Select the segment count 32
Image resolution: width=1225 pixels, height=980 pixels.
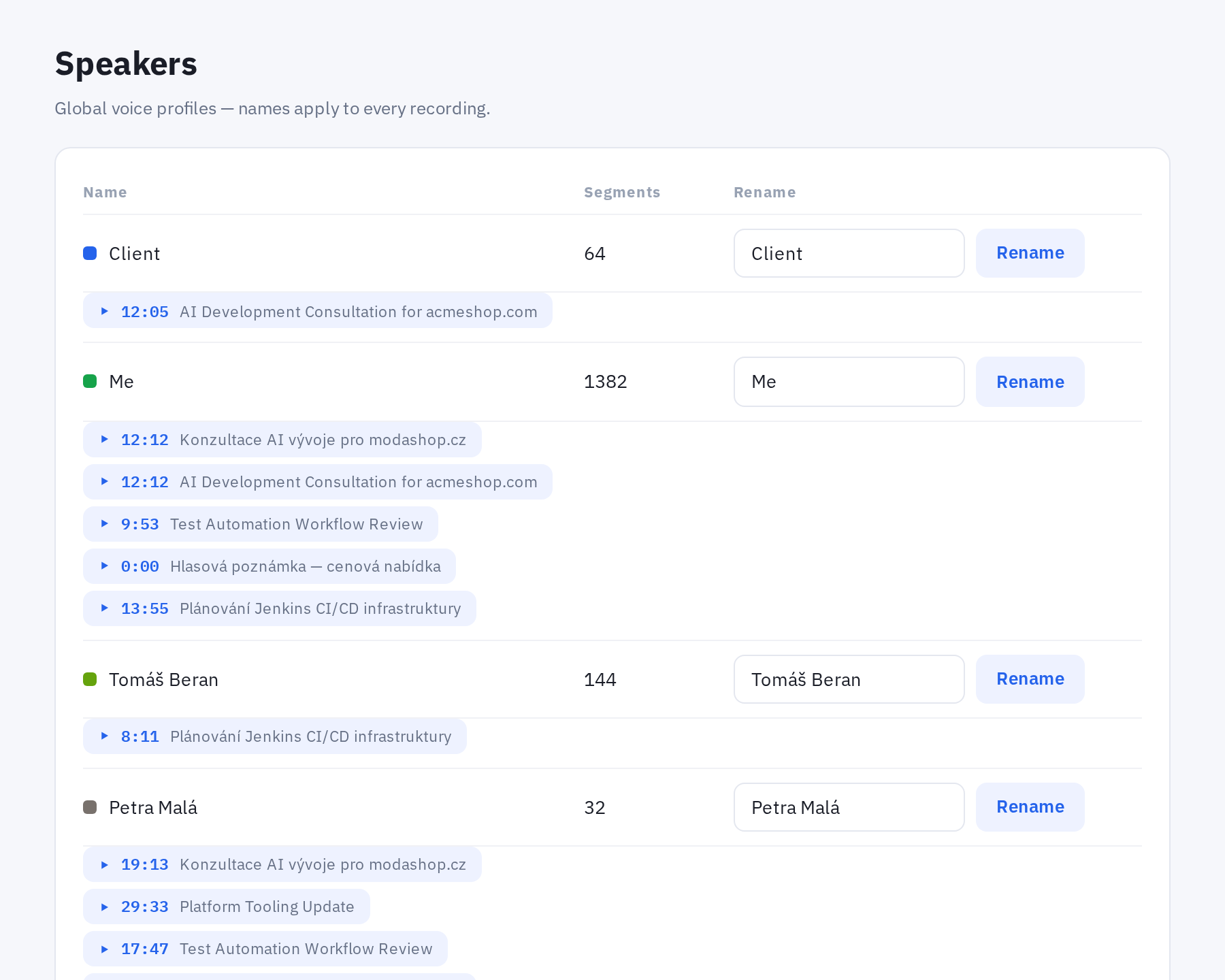coord(594,807)
